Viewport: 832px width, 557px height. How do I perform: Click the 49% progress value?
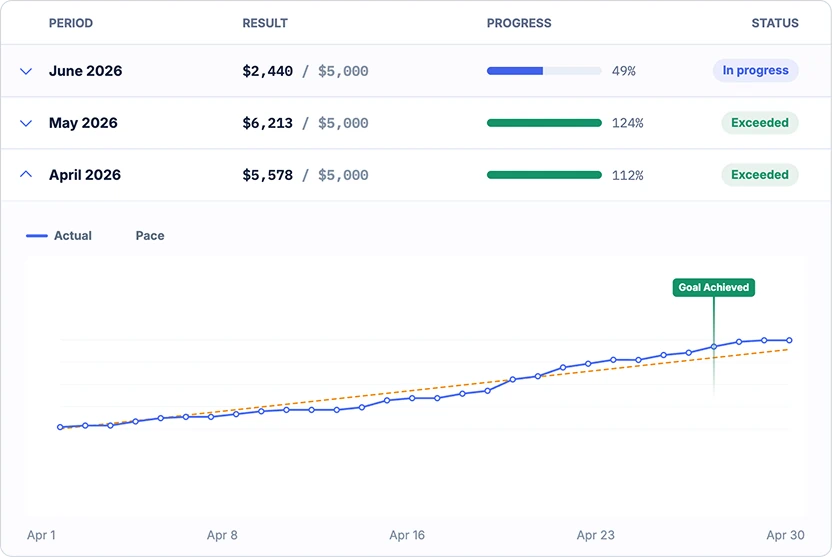(623, 71)
